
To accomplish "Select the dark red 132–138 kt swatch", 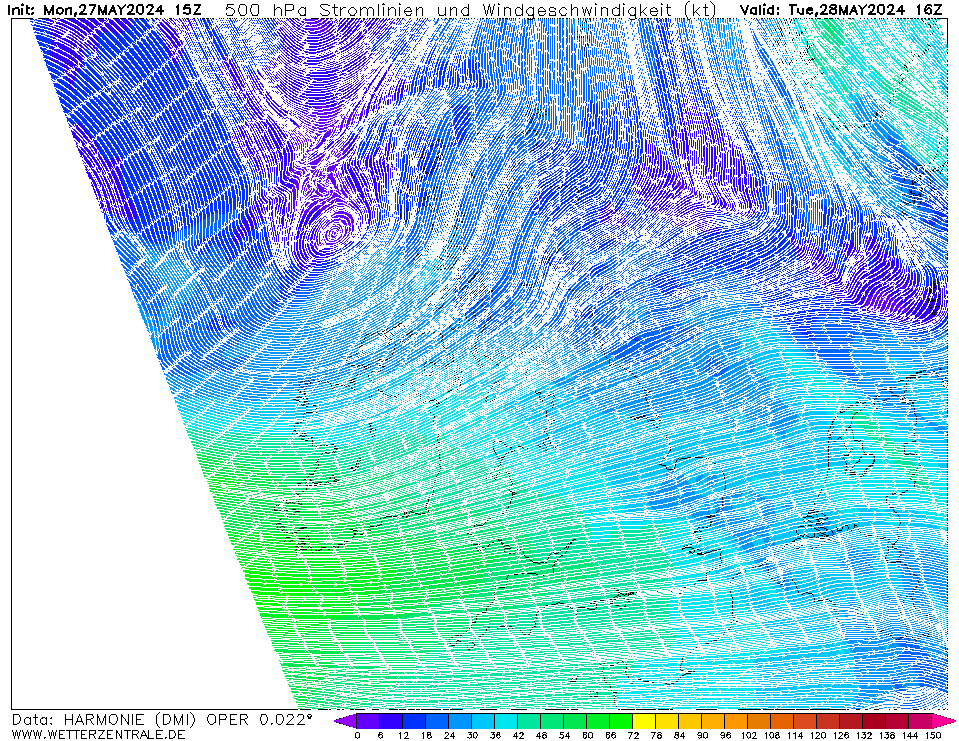I will (x=875, y=721).
